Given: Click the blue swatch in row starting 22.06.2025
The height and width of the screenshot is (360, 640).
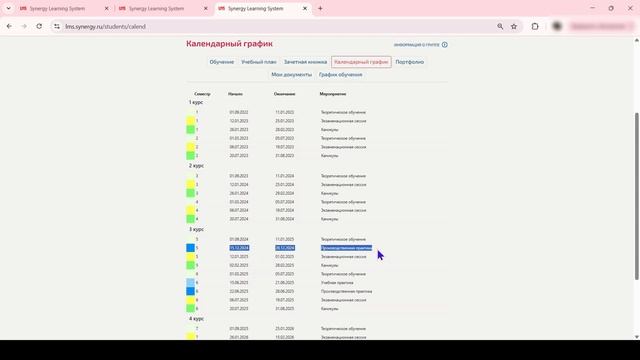Looking at the screenshot, I should 191,291.
